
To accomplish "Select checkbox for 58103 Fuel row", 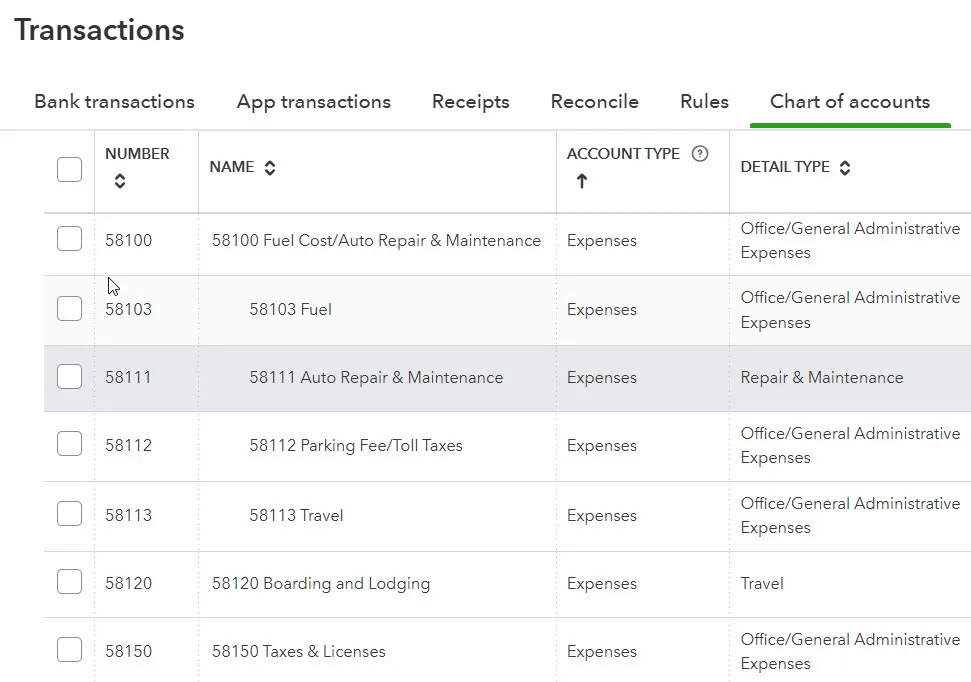I will click(69, 309).
